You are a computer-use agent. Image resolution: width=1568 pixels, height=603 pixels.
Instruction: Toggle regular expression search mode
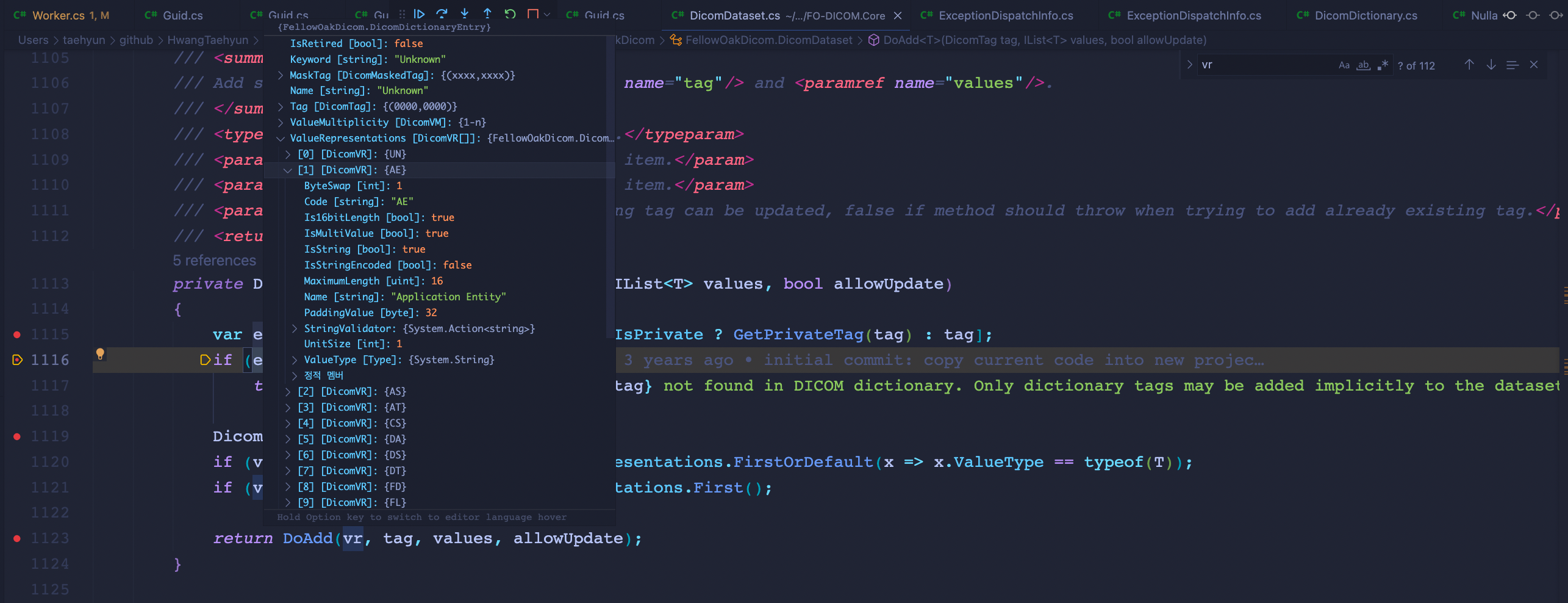pos(1383,64)
